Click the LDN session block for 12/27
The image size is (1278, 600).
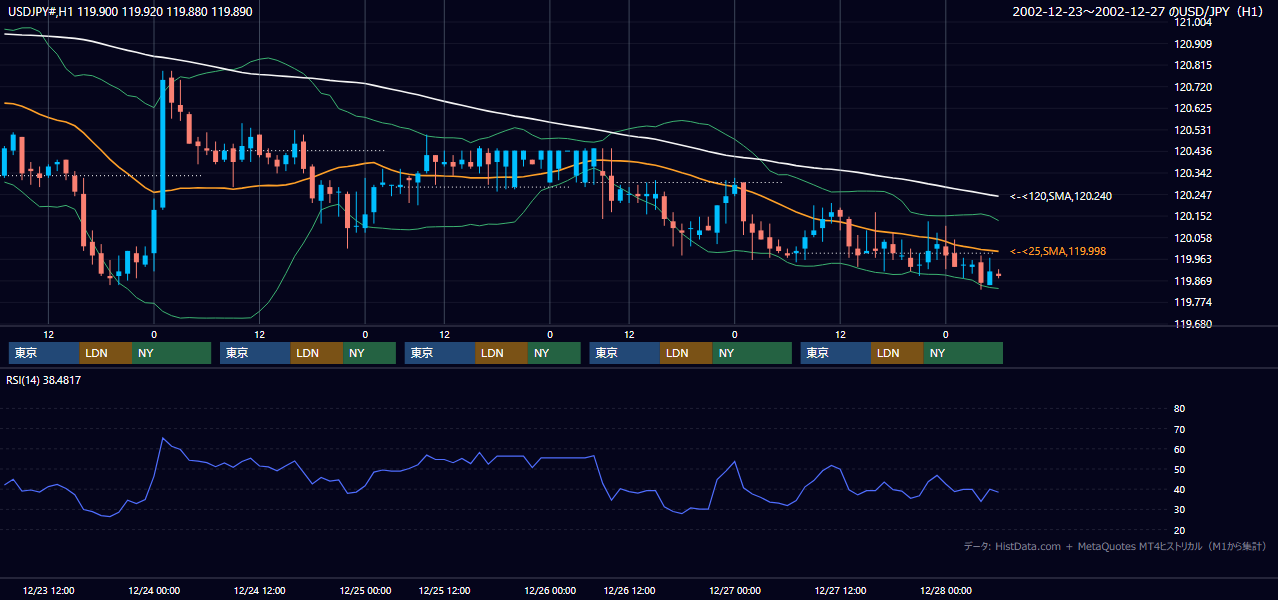(x=898, y=353)
